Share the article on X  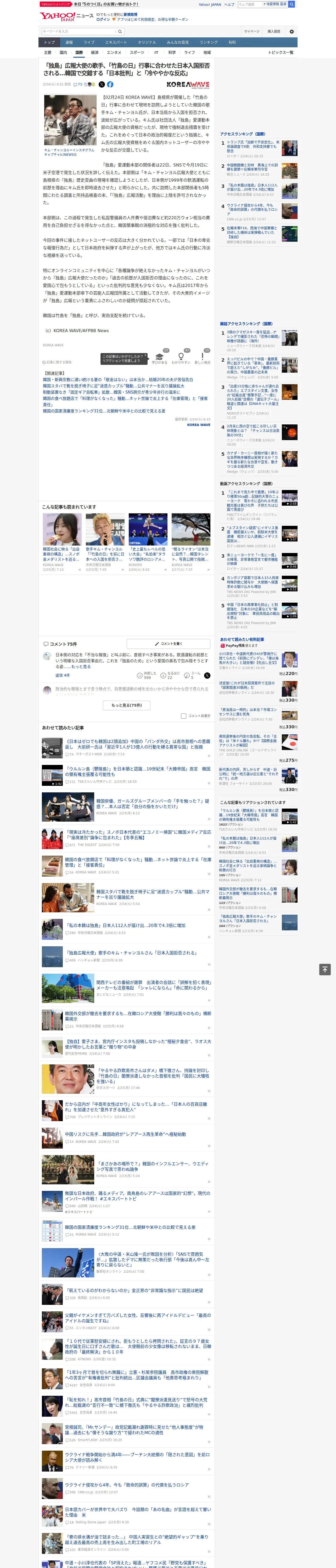[x=102, y=85]
